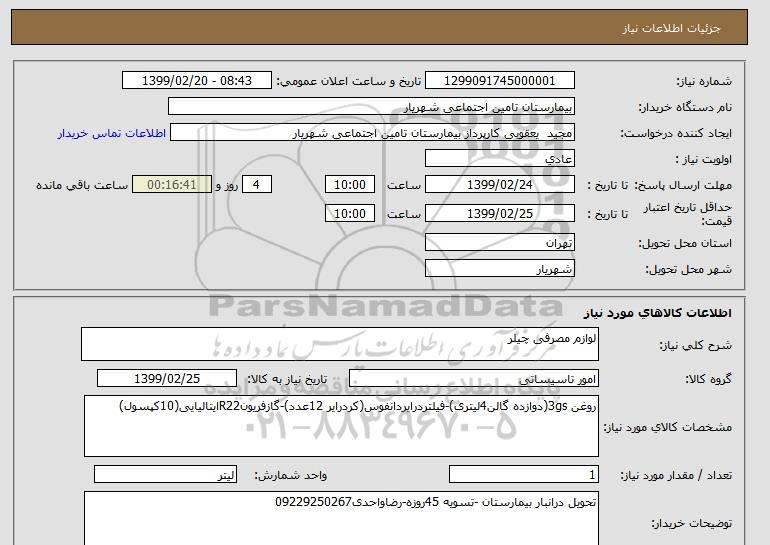
Task: Click the label نام دستگاه خریدار
Action: [685, 107]
